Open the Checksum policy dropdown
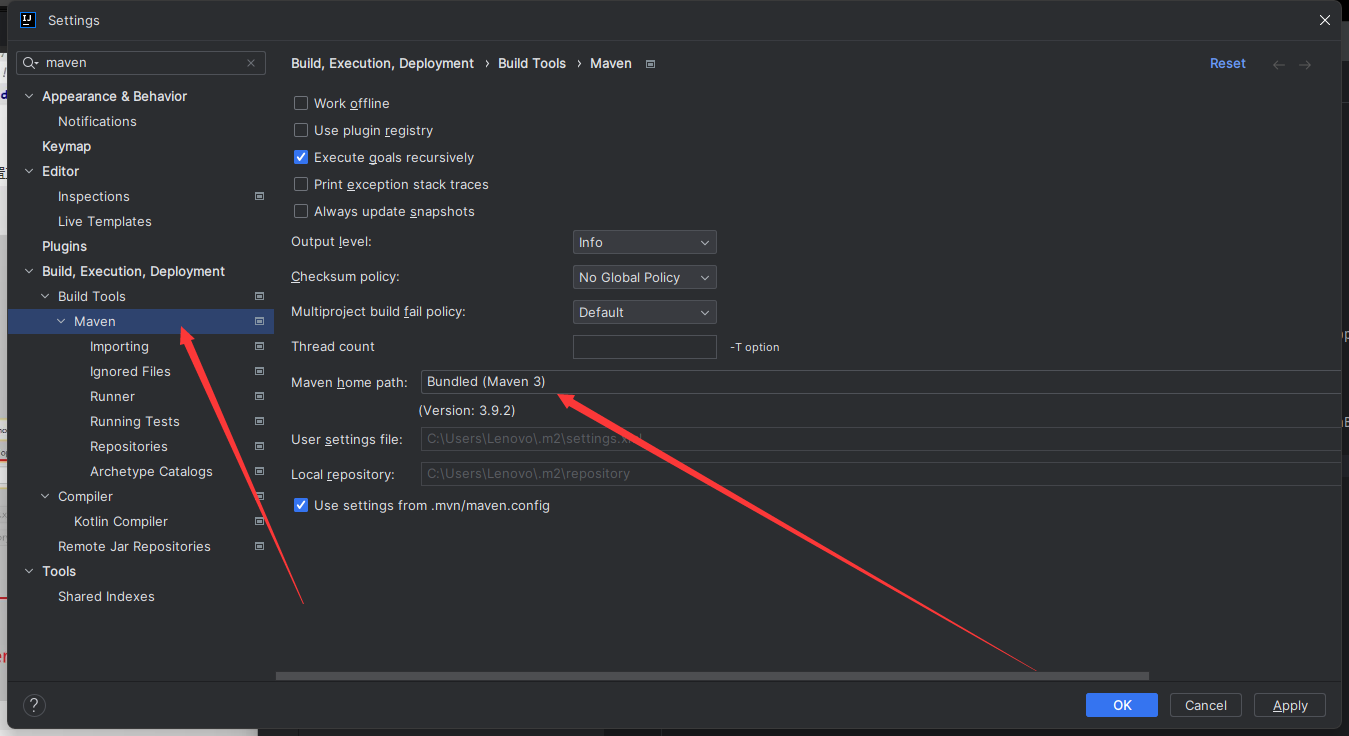The image size is (1349, 736). click(x=645, y=277)
